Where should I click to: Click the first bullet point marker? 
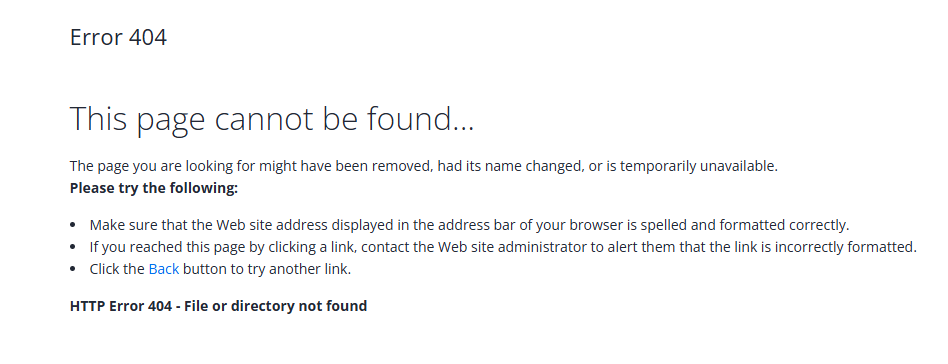pyautogui.click(x=73, y=225)
